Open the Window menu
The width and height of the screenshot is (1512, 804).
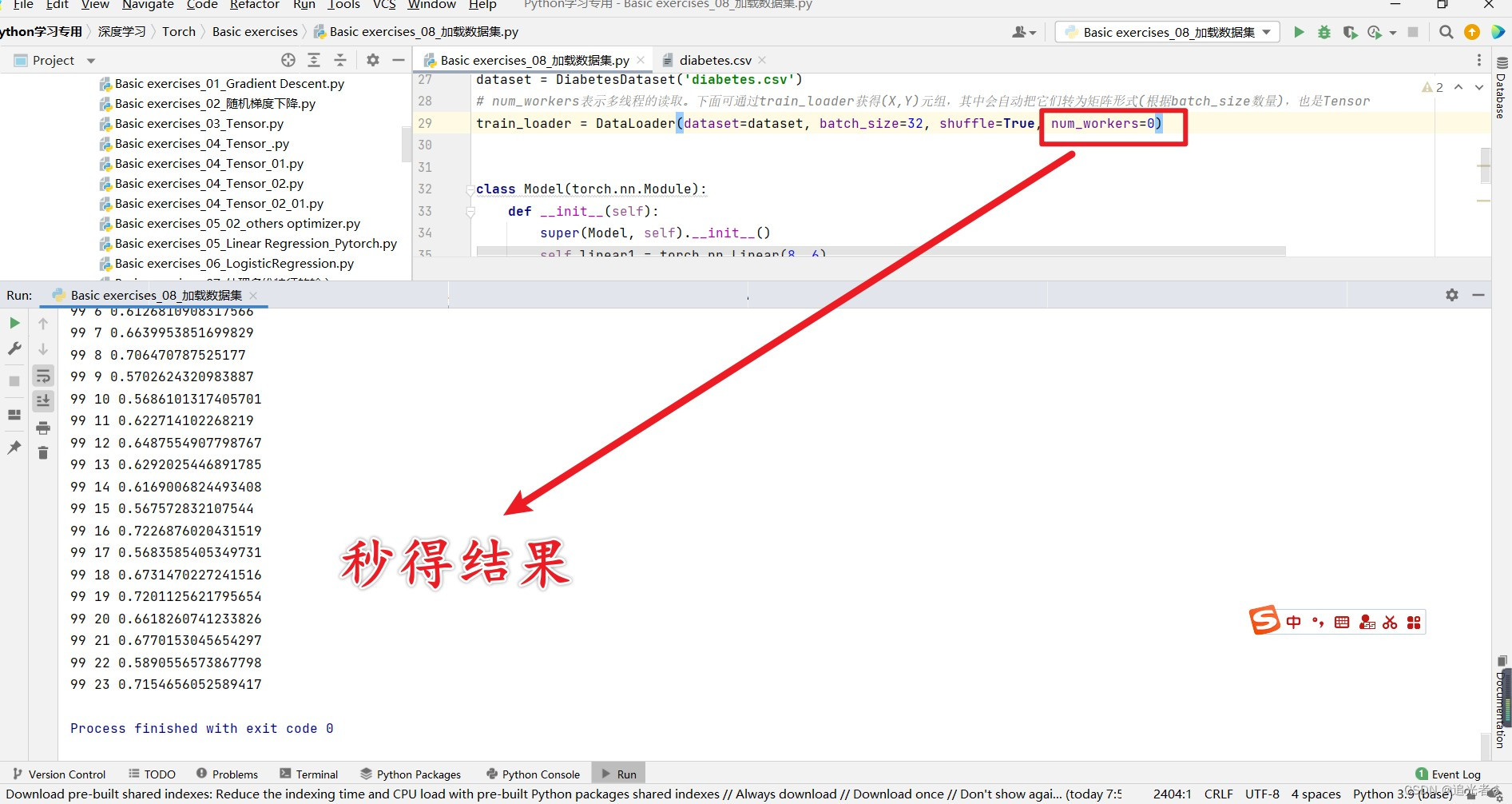pyautogui.click(x=431, y=5)
